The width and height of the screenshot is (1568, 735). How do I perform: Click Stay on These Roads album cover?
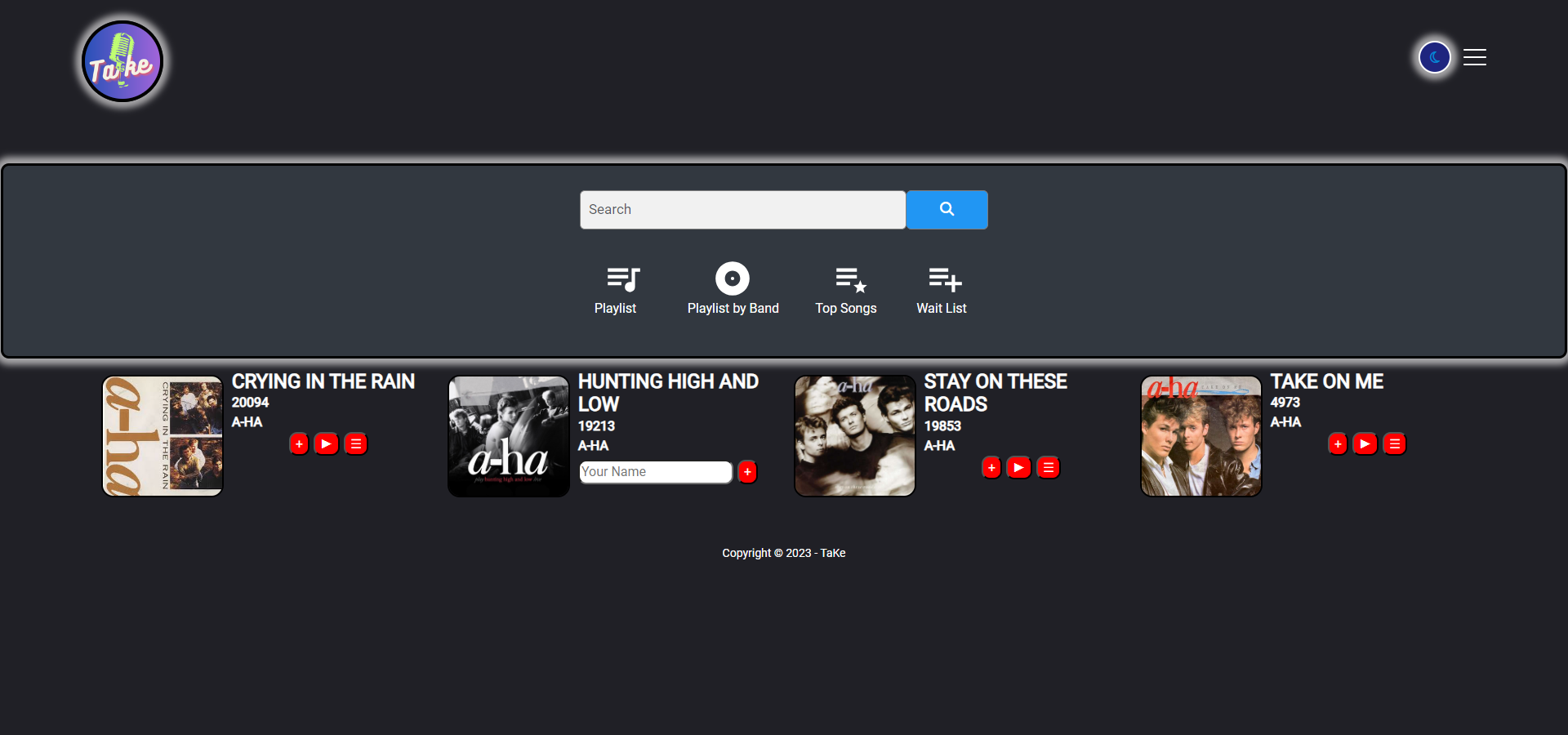(x=855, y=436)
